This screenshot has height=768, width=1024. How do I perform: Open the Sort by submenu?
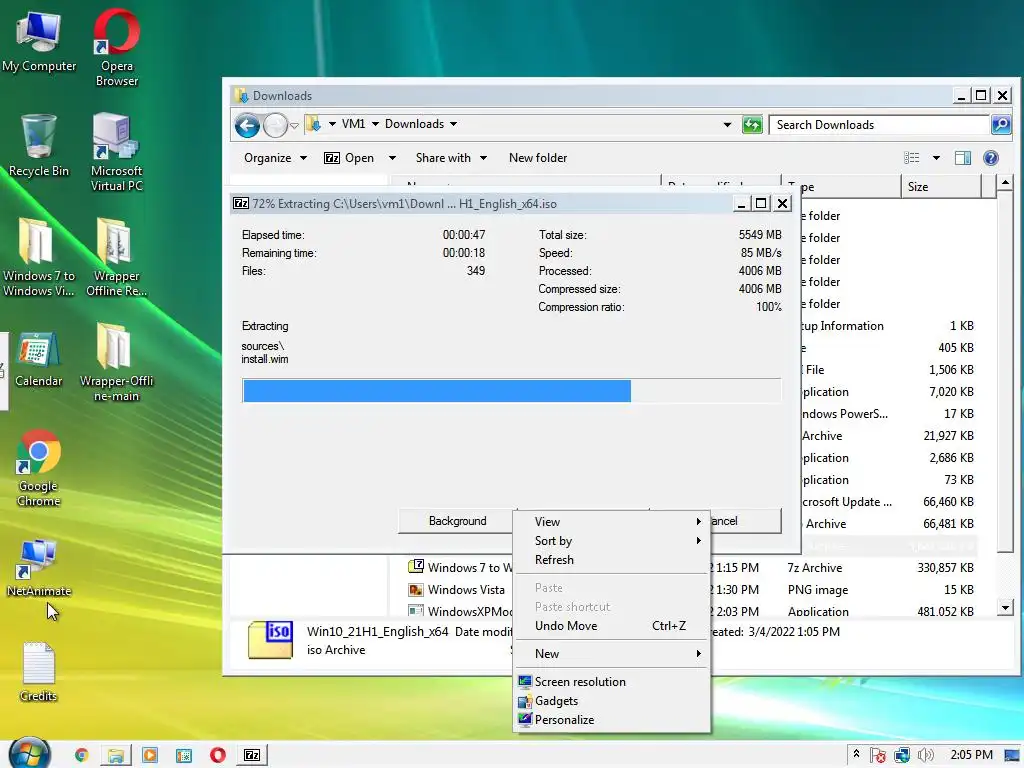(612, 541)
